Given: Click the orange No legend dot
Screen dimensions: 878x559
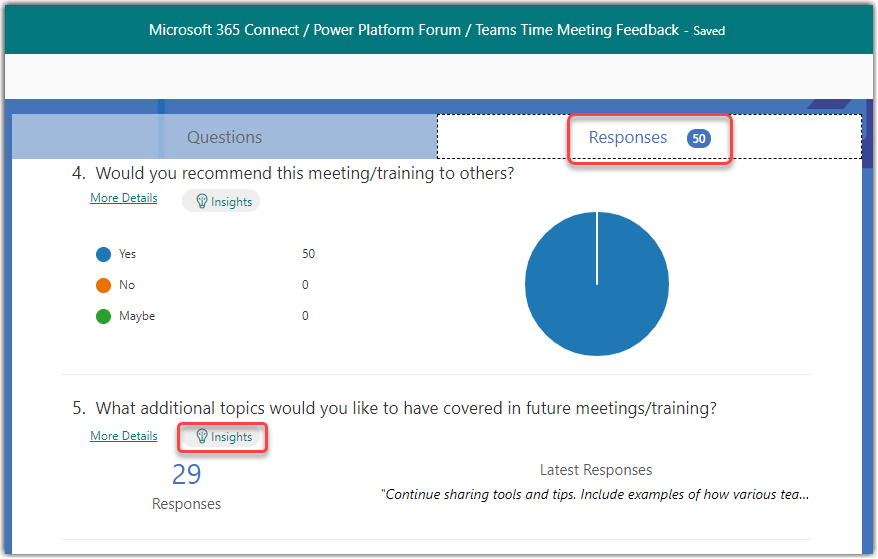Looking at the screenshot, I should click(104, 285).
